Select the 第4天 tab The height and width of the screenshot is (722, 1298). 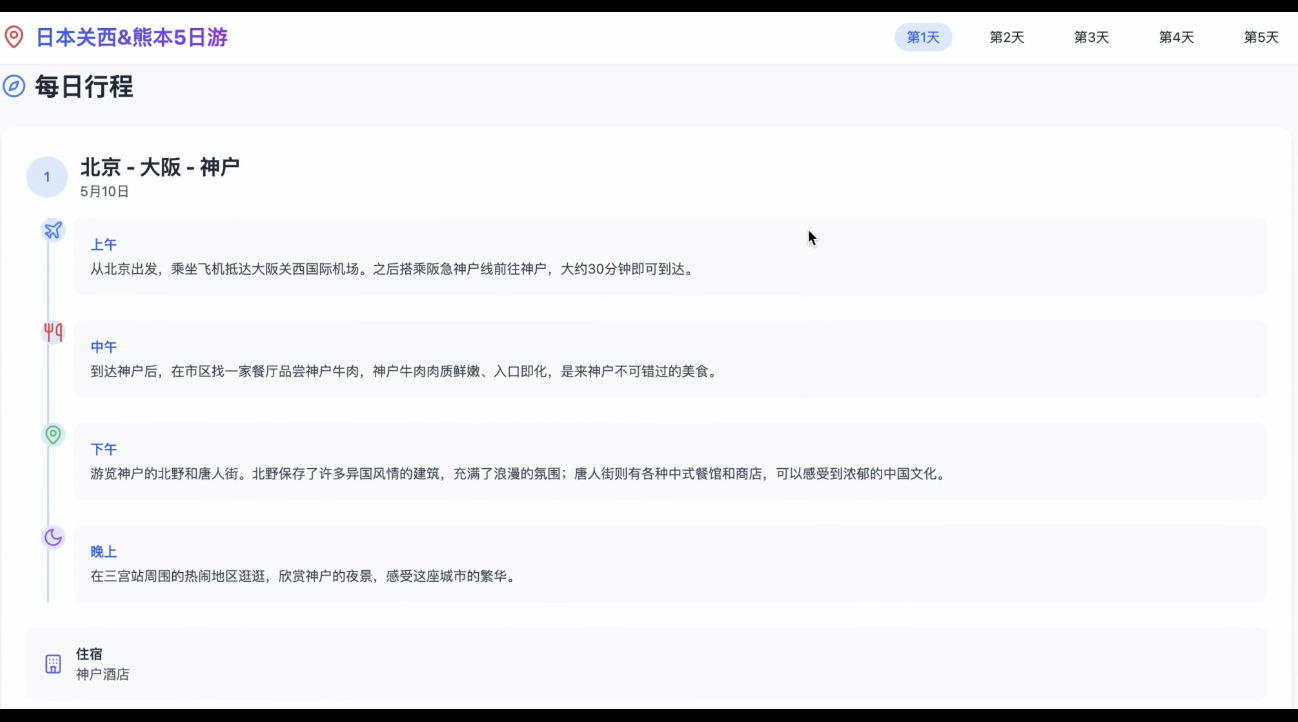coord(1176,37)
